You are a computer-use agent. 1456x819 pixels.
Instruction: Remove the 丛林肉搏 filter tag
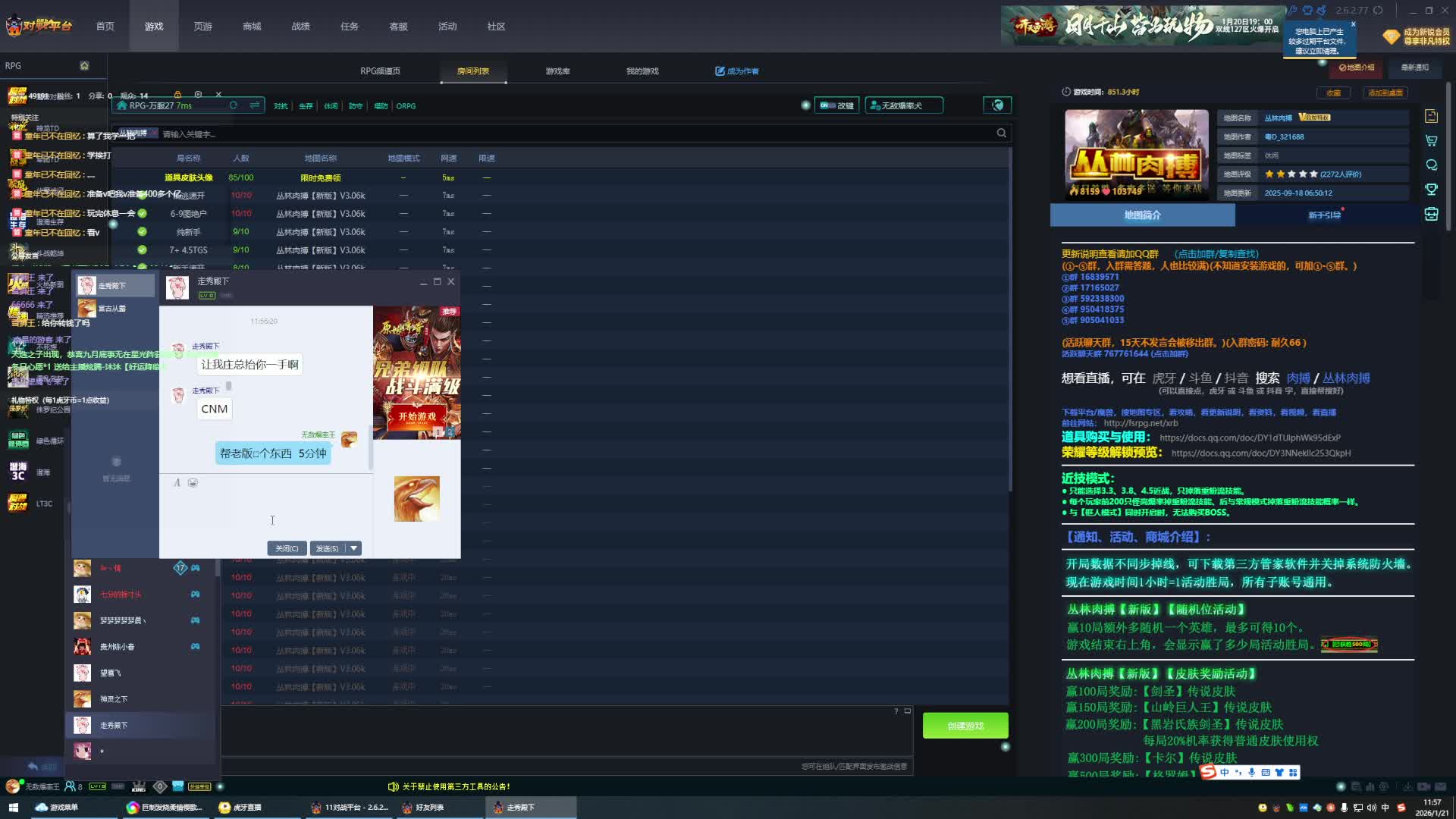pos(154,133)
